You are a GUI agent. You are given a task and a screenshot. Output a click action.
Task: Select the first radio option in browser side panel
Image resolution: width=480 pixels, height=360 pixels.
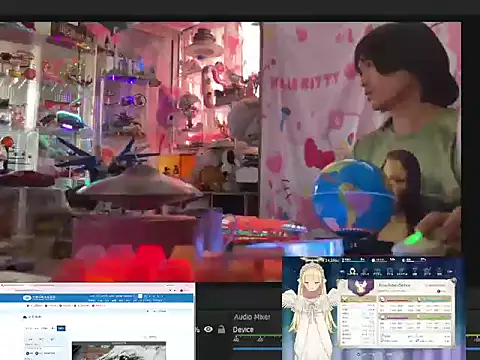(28, 353)
